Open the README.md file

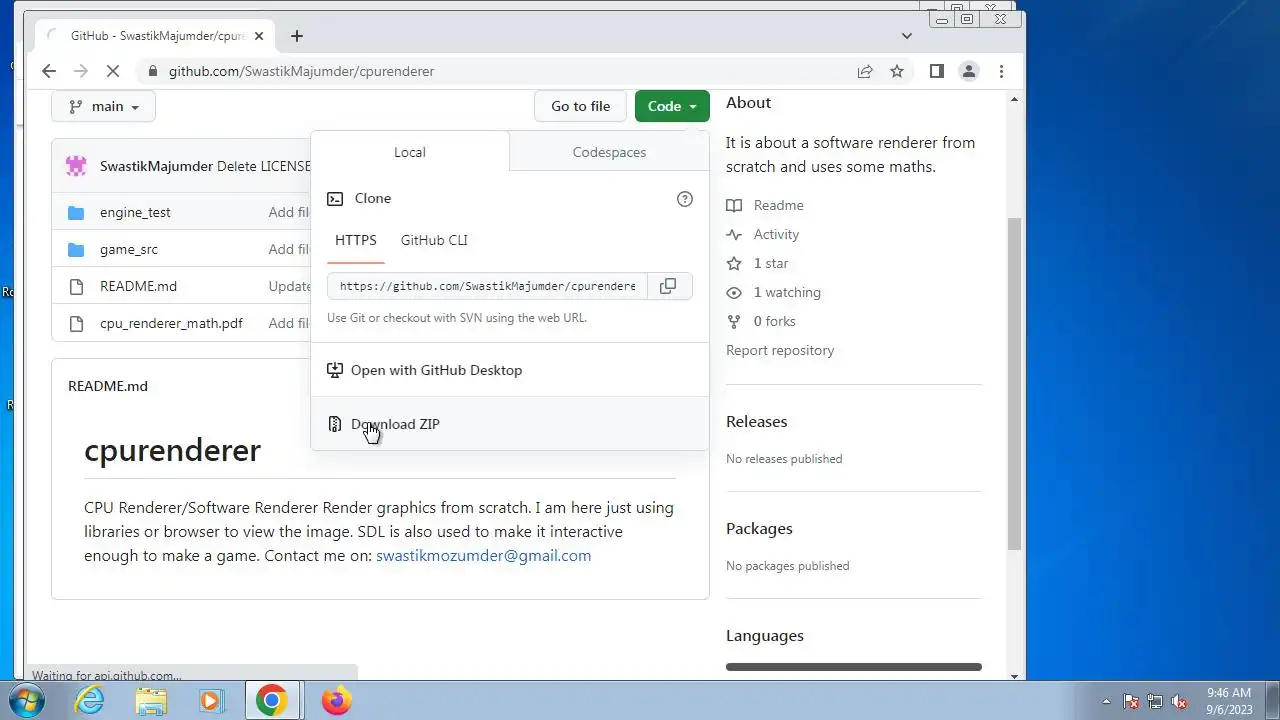[x=138, y=286]
